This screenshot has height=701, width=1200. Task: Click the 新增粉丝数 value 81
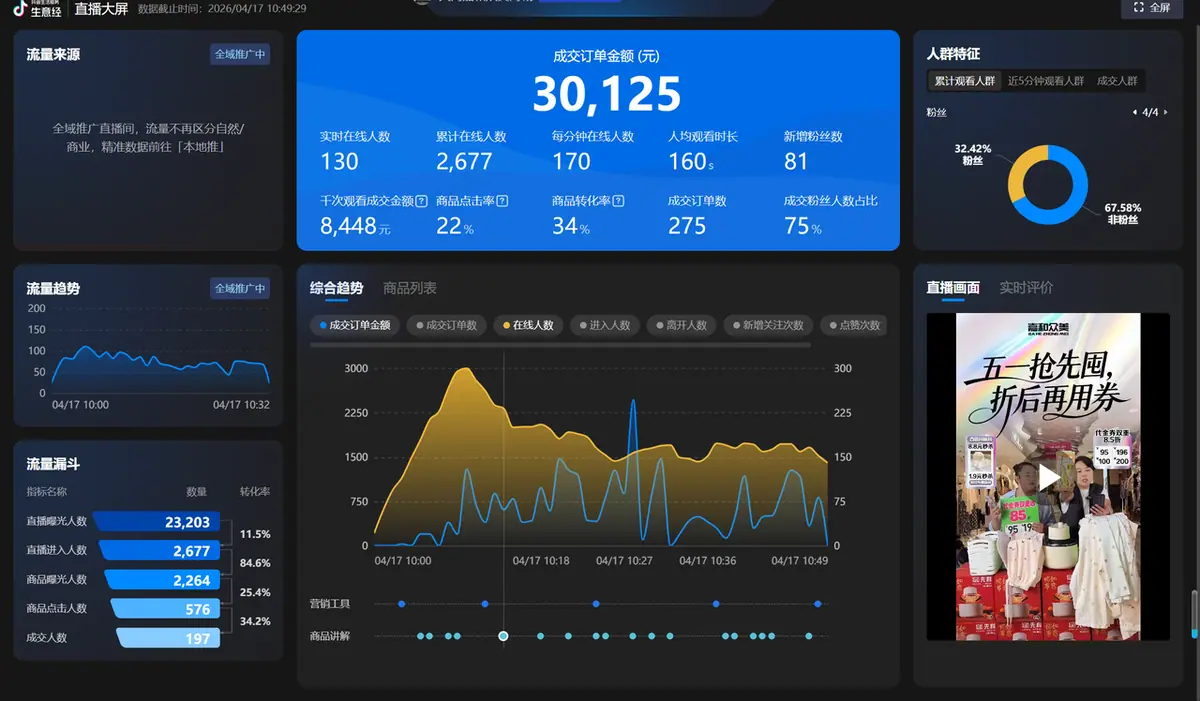pyautogui.click(x=796, y=162)
